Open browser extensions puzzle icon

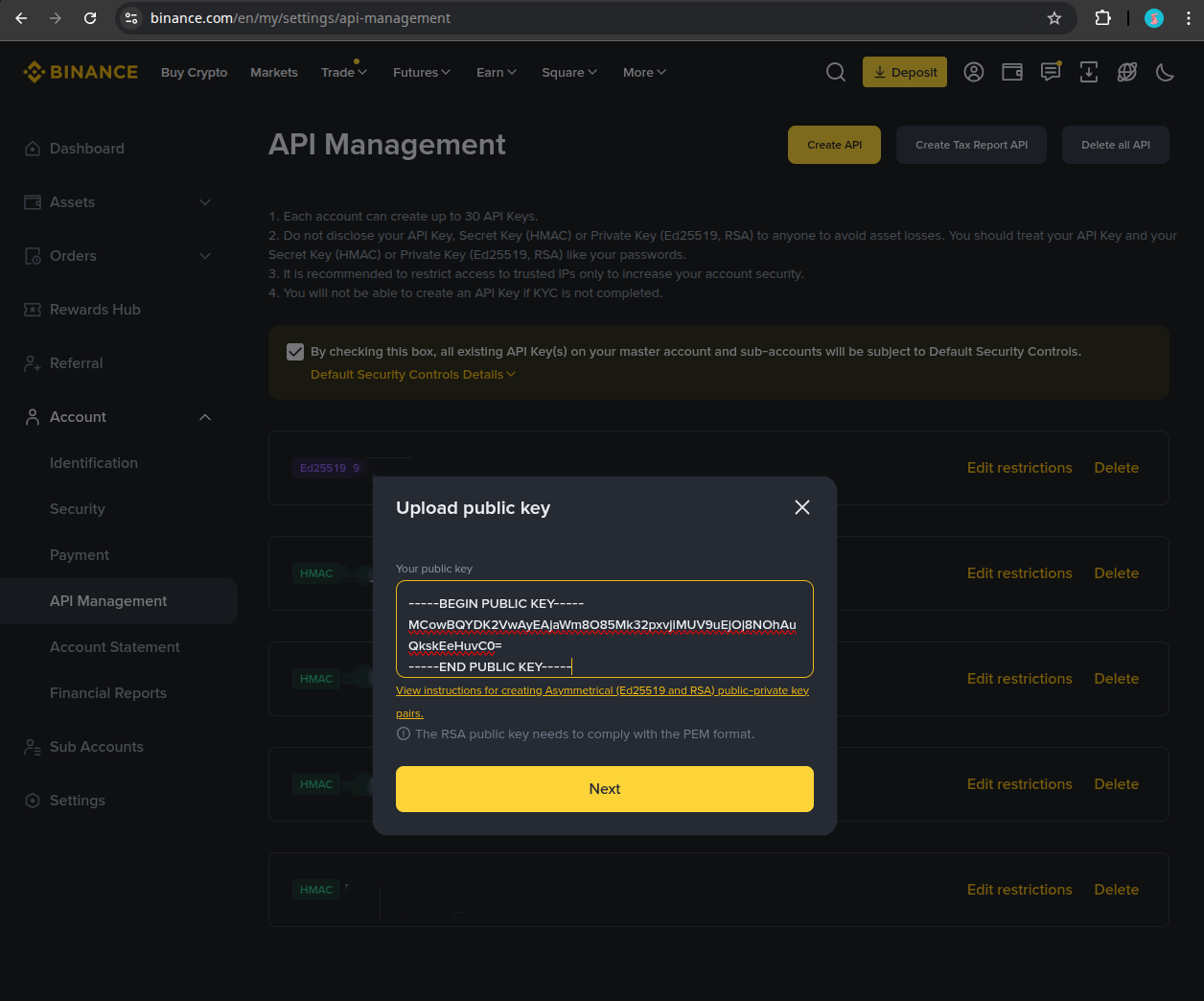click(x=1103, y=18)
